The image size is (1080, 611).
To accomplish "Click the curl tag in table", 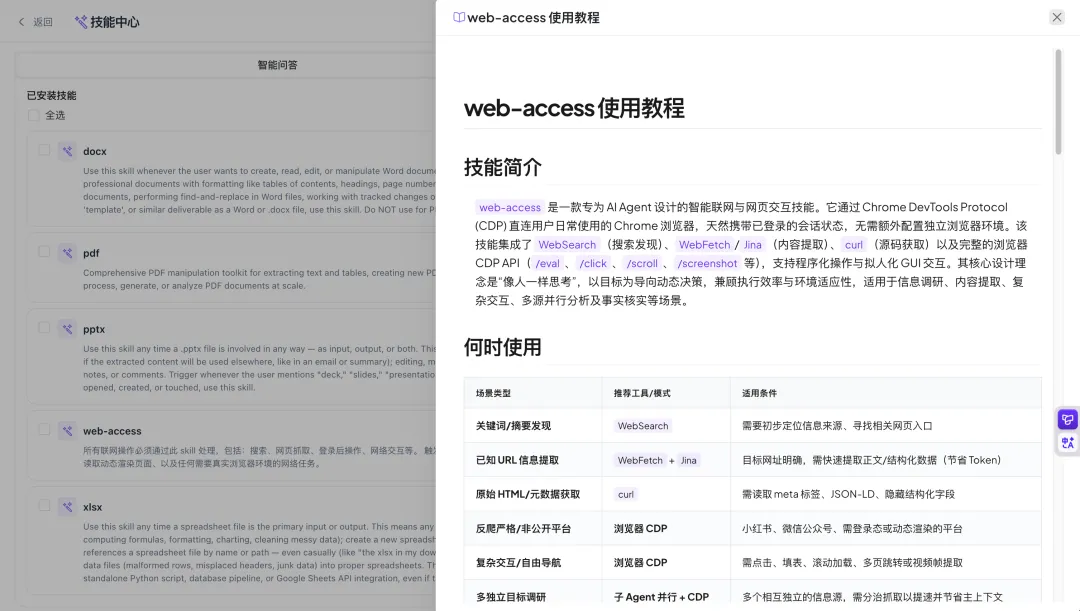I will point(625,494).
